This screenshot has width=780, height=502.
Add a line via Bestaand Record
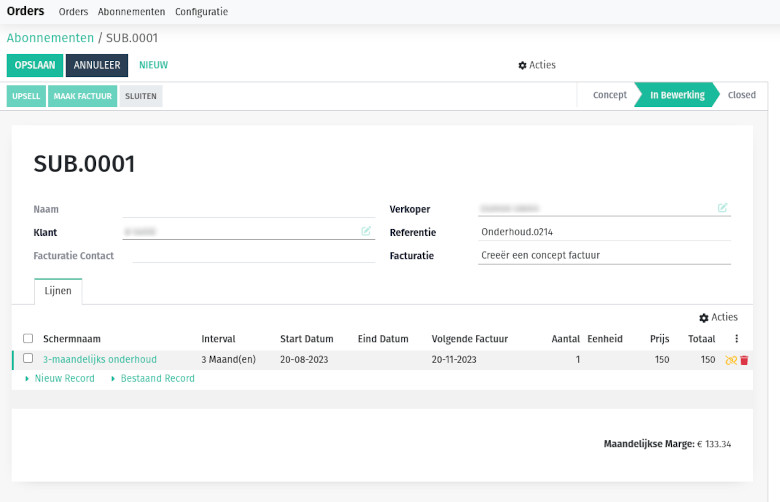click(x=157, y=379)
